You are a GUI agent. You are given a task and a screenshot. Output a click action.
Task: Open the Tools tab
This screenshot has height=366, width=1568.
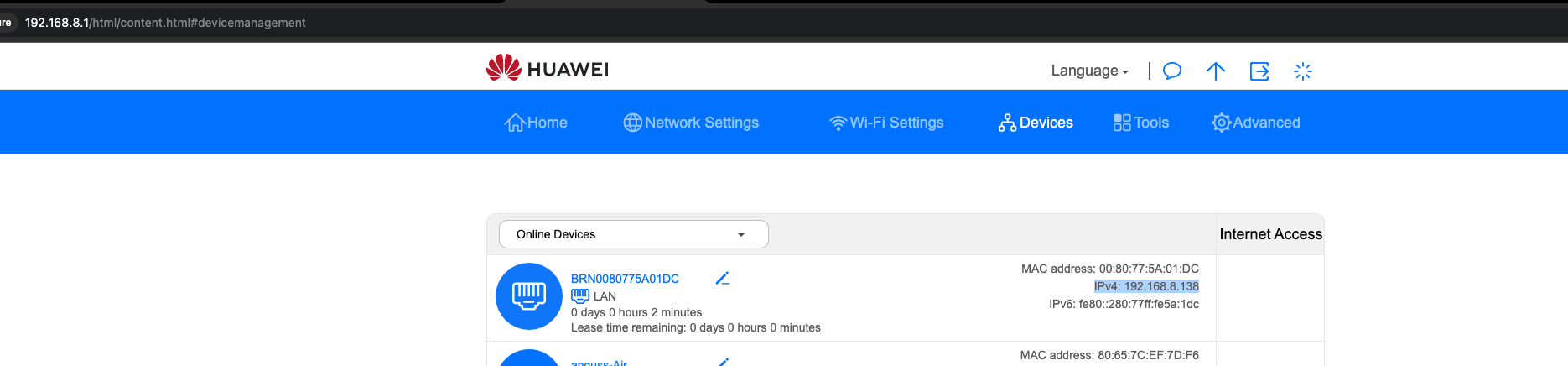tap(1141, 123)
